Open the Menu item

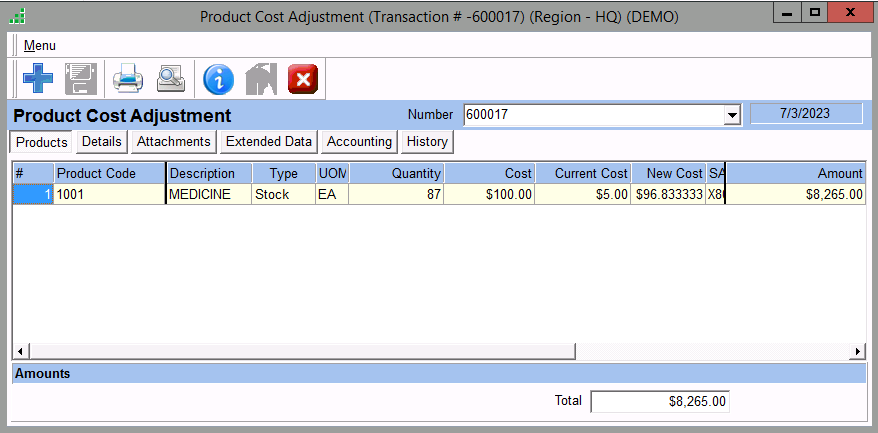tap(40, 46)
